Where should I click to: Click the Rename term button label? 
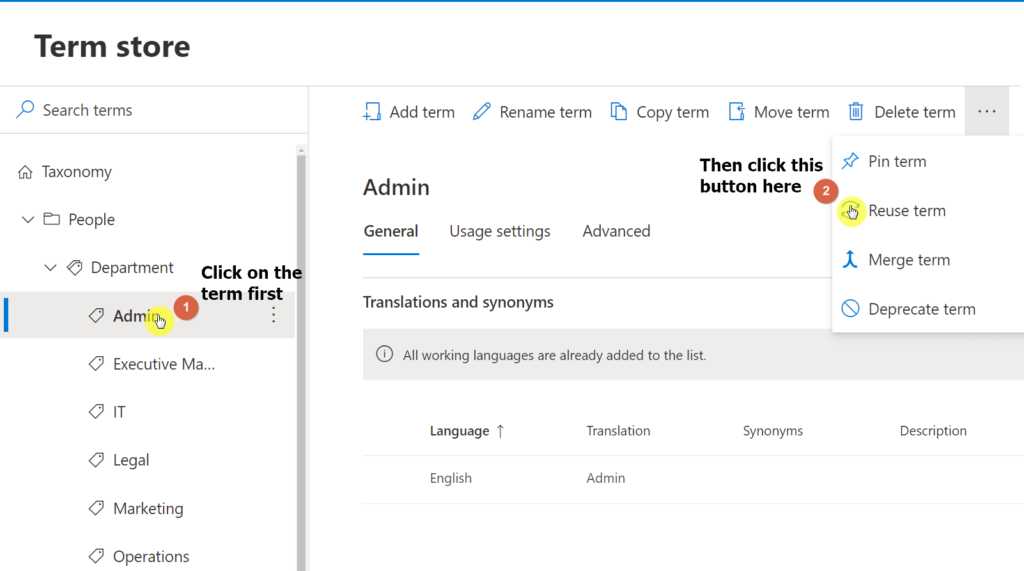(x=545, y=112)
